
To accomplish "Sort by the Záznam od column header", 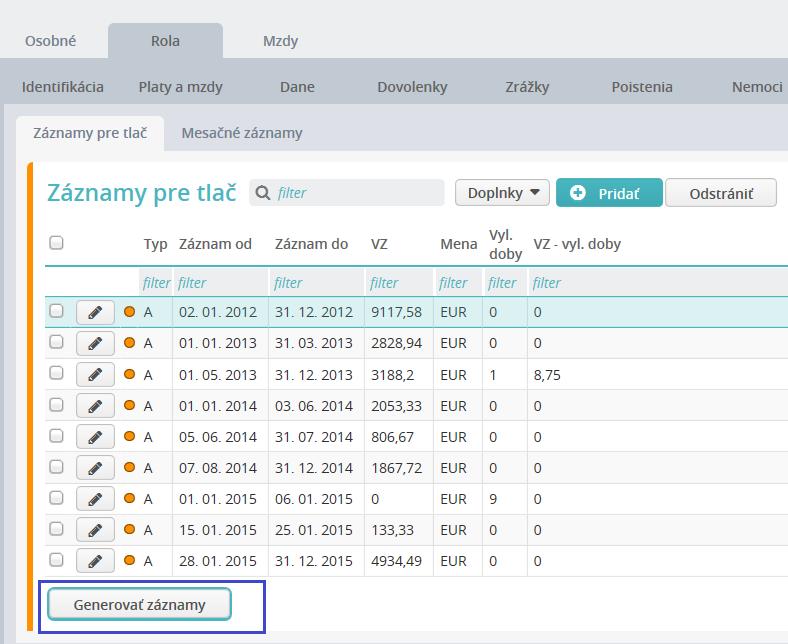I will [x=215, y=244].
